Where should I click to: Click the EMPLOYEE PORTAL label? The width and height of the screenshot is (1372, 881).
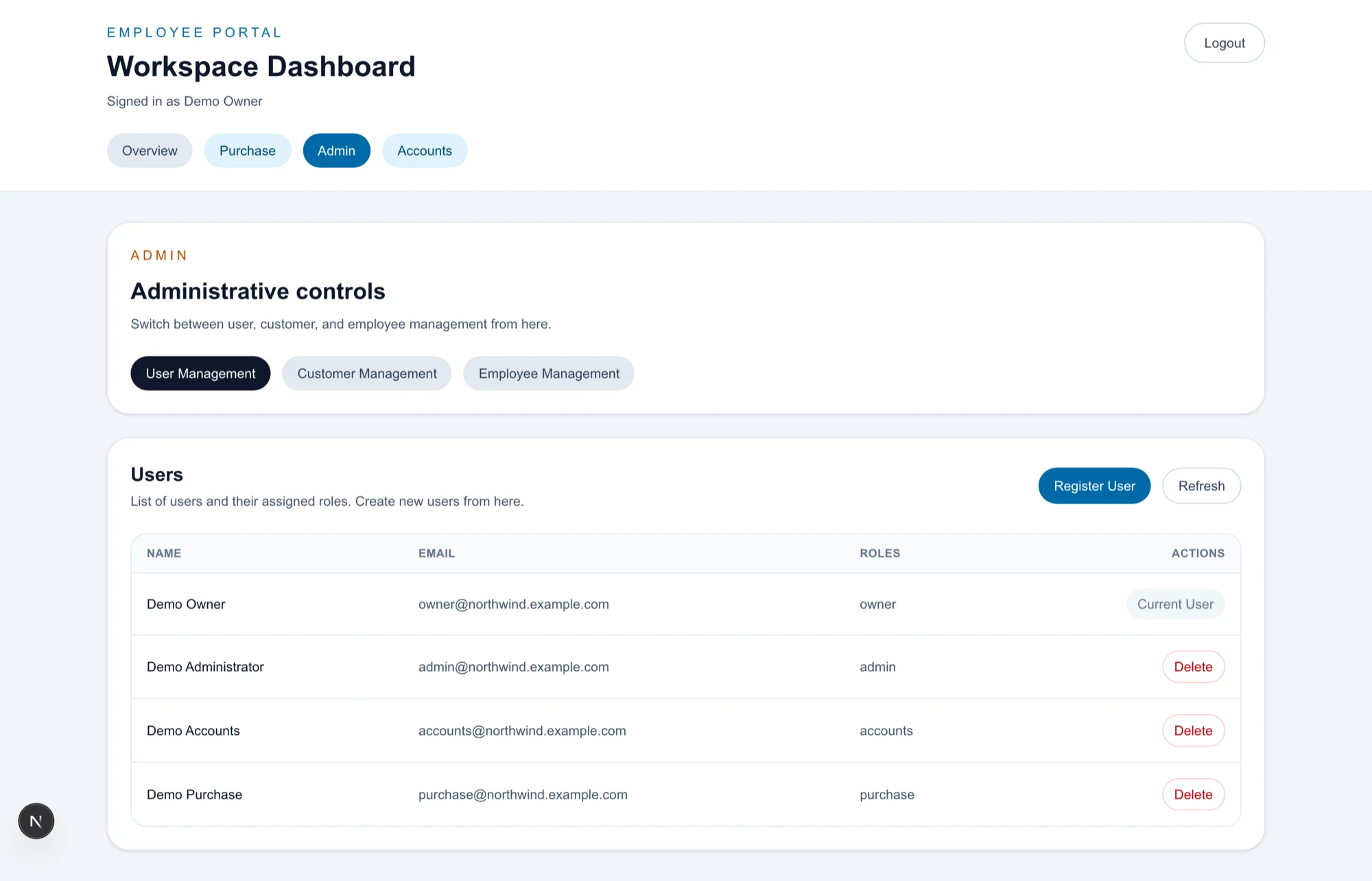(194, 32)
